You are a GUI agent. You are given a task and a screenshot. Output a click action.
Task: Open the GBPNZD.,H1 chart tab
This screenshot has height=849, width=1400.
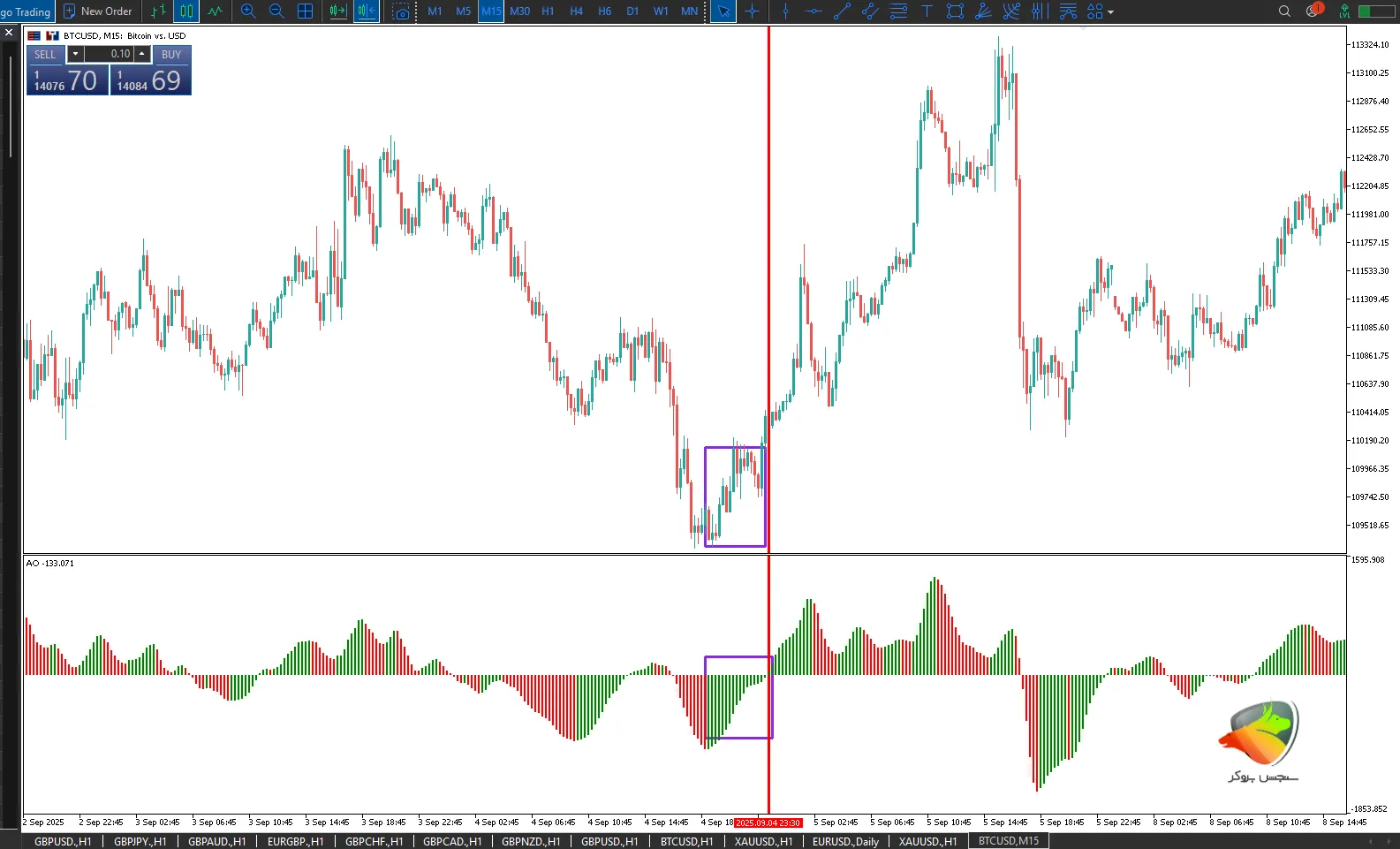[531, 841]
